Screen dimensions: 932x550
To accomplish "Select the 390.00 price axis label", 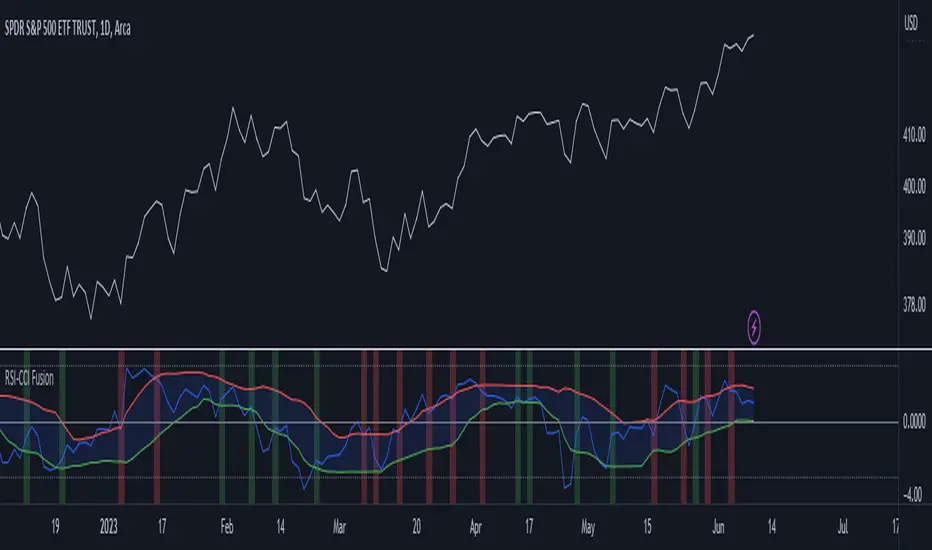I will pyautogui.click(x=914, y=238).
